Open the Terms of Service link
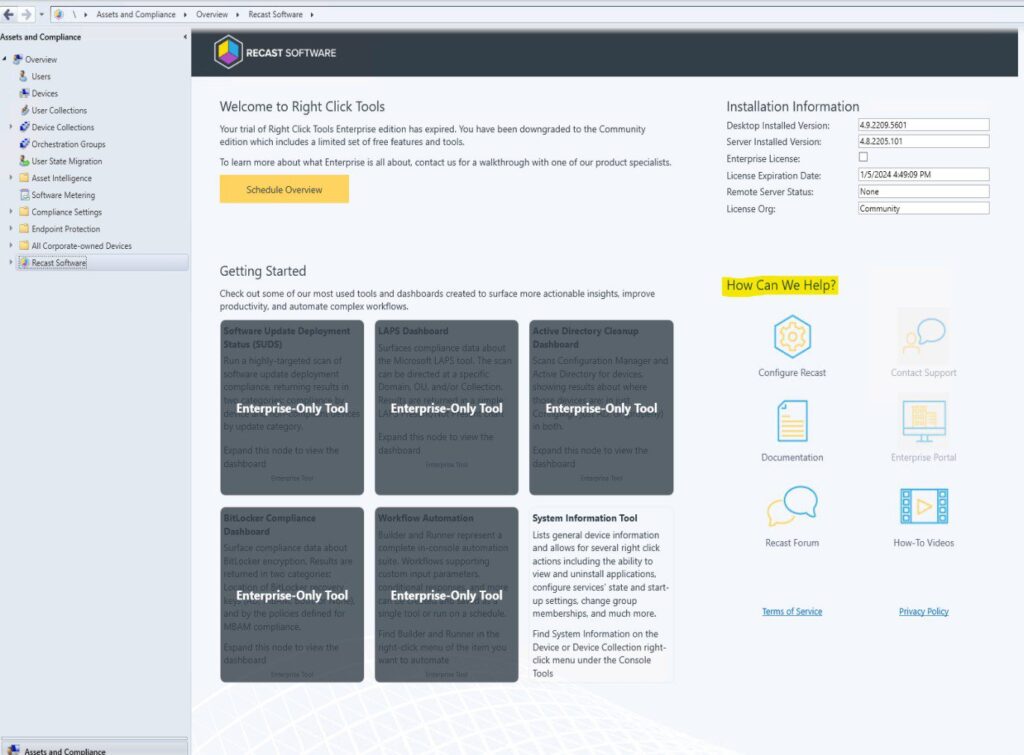The width and height of the screenshot is (1024, 755). [792, 611]
